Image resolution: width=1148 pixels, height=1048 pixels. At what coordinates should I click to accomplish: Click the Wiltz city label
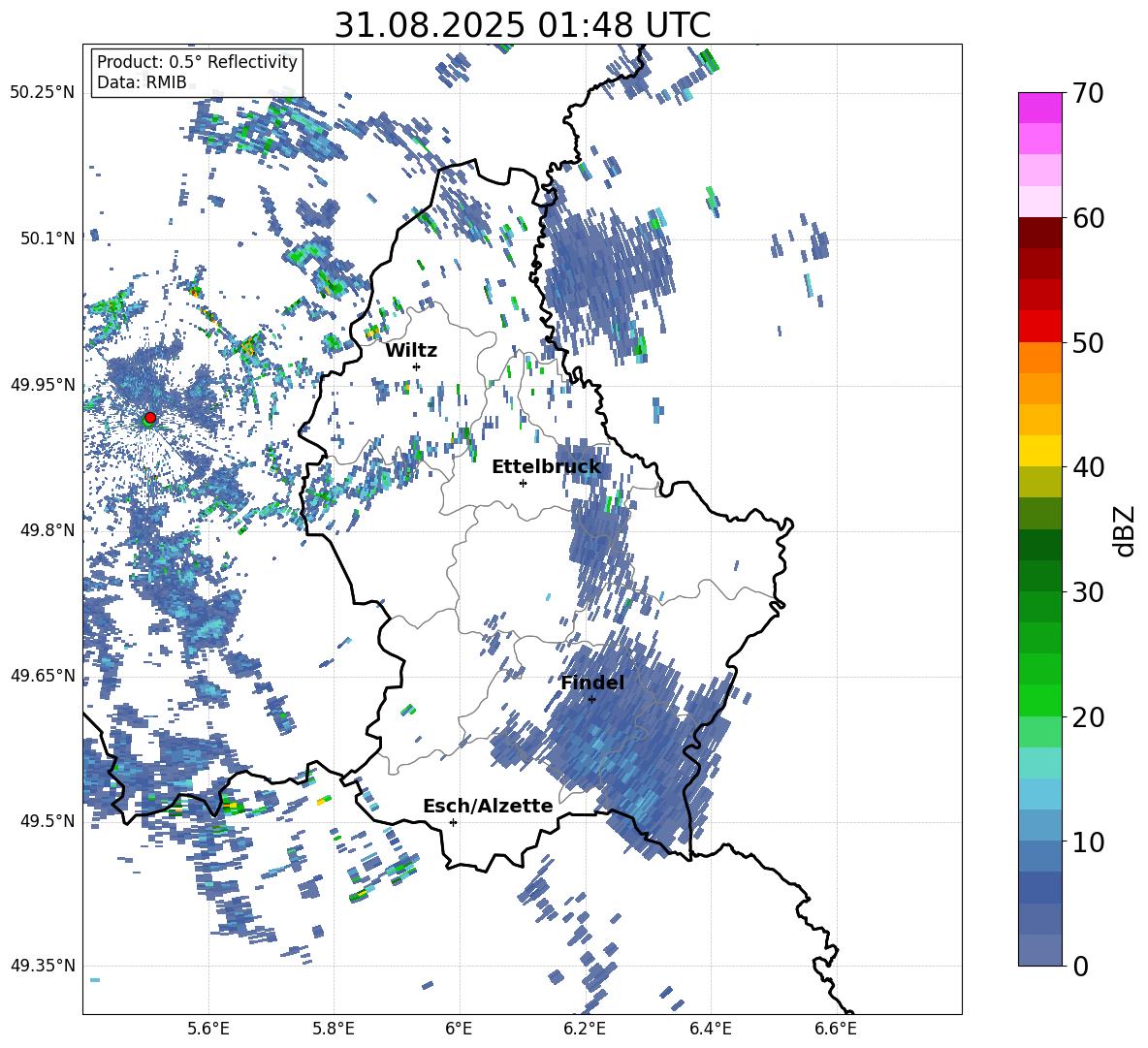tap(411, 351)
